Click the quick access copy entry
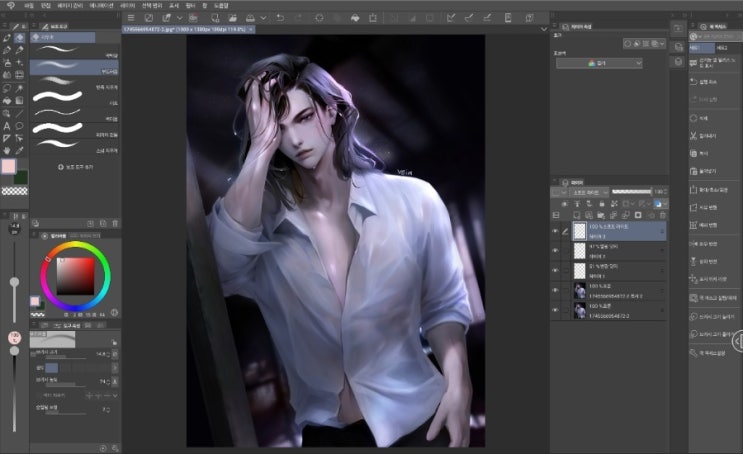Viewport: 743px width, 454px height. coord(700,154)
